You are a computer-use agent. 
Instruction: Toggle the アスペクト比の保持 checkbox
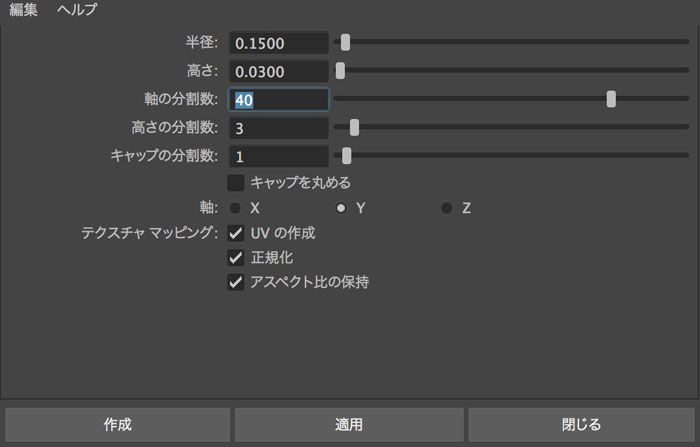(x=236, y=282)
